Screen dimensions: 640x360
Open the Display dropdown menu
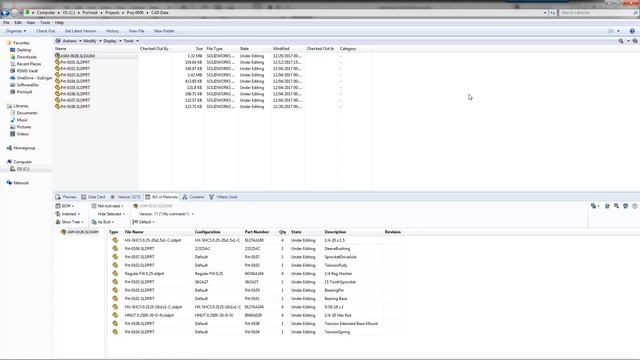[112, 41]
